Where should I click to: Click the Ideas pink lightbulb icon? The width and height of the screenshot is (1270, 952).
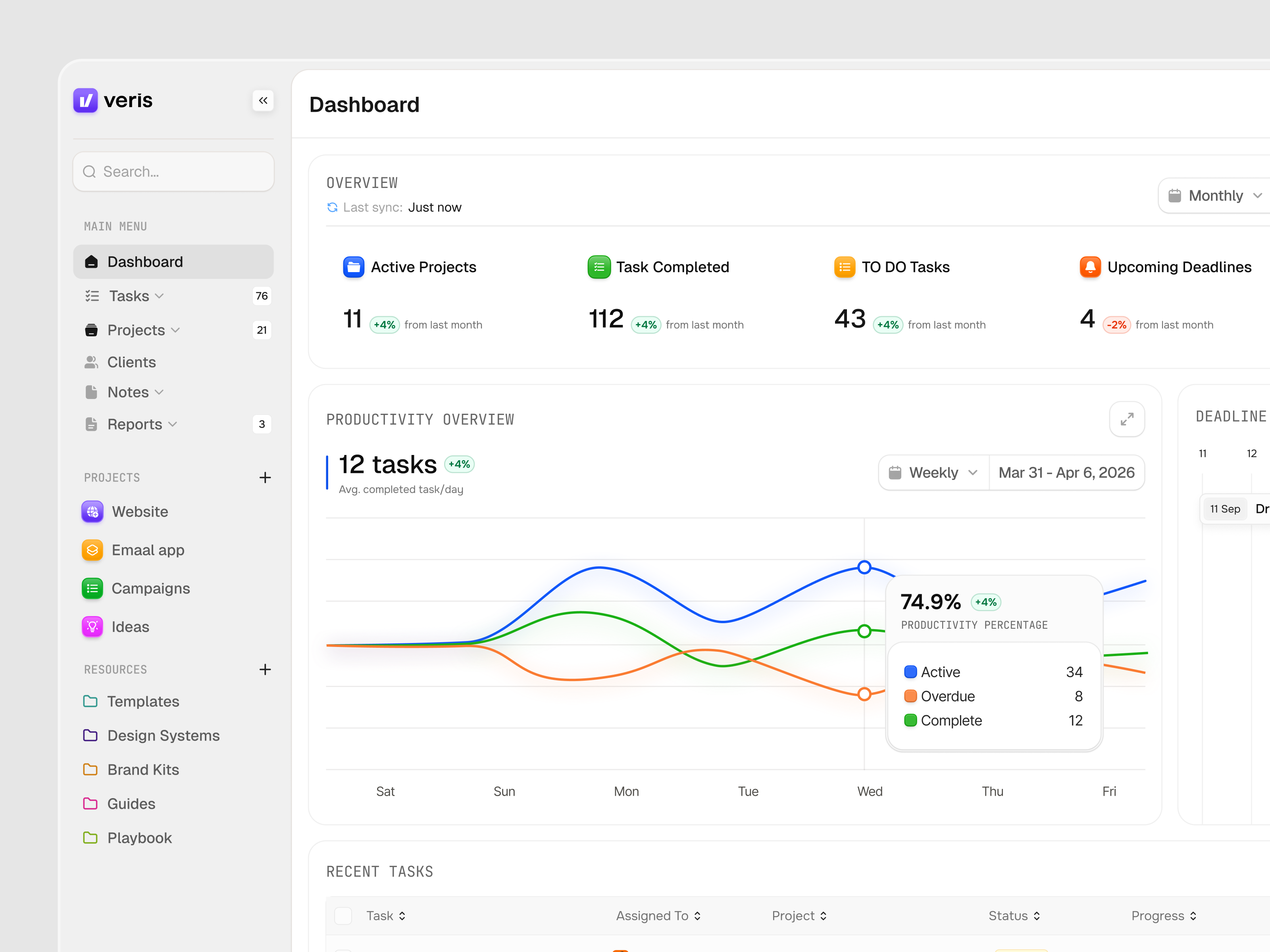pos(92,627)
